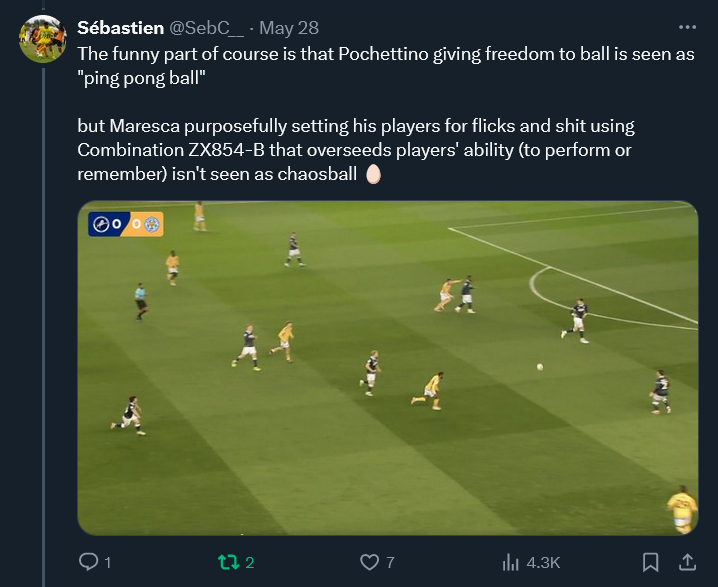Open Sébastien's profile picture avatar
This screenshot has height=587, width=718.
(x=43, y=39)
